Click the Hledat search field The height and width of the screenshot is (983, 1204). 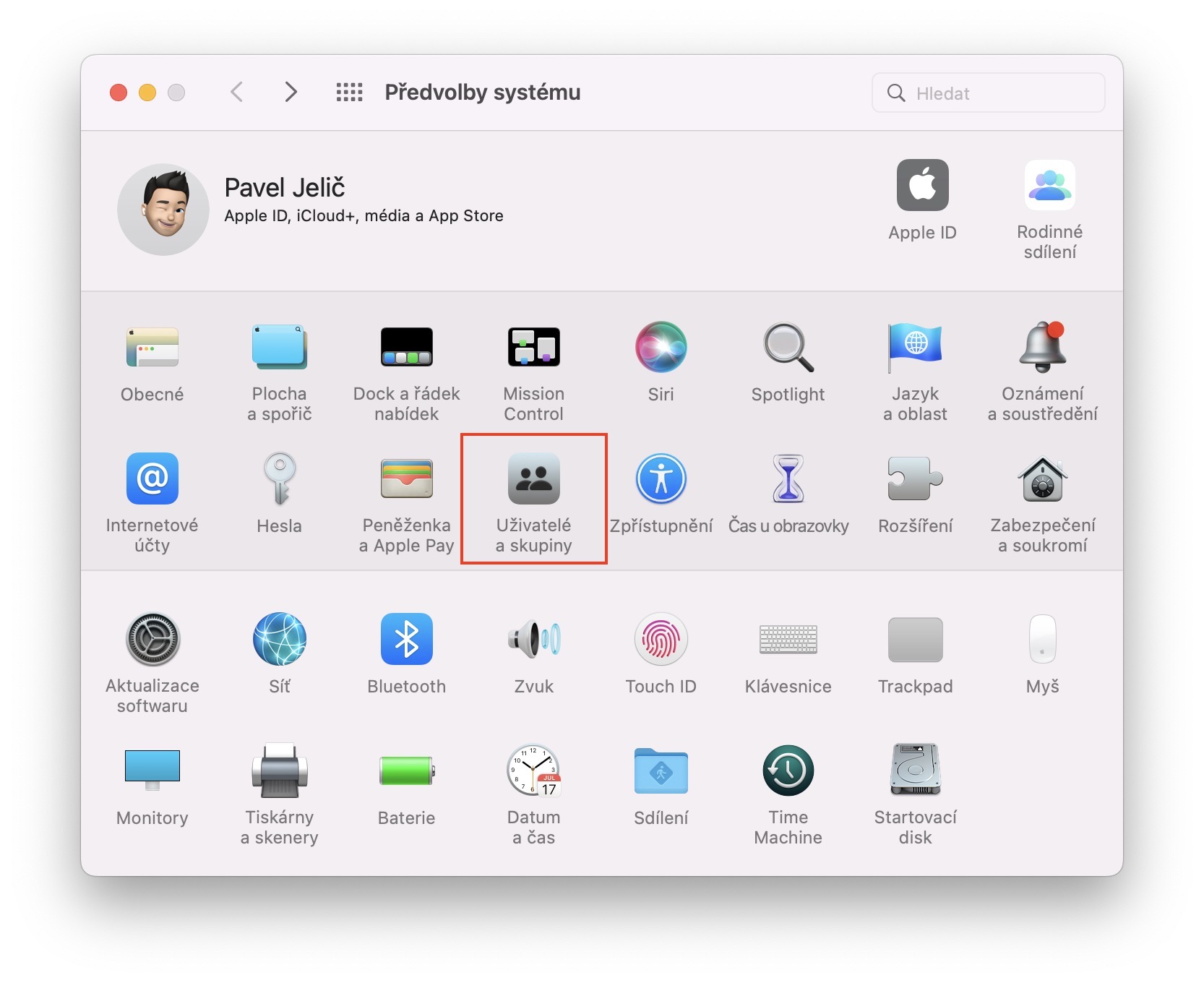coord(989,93)
